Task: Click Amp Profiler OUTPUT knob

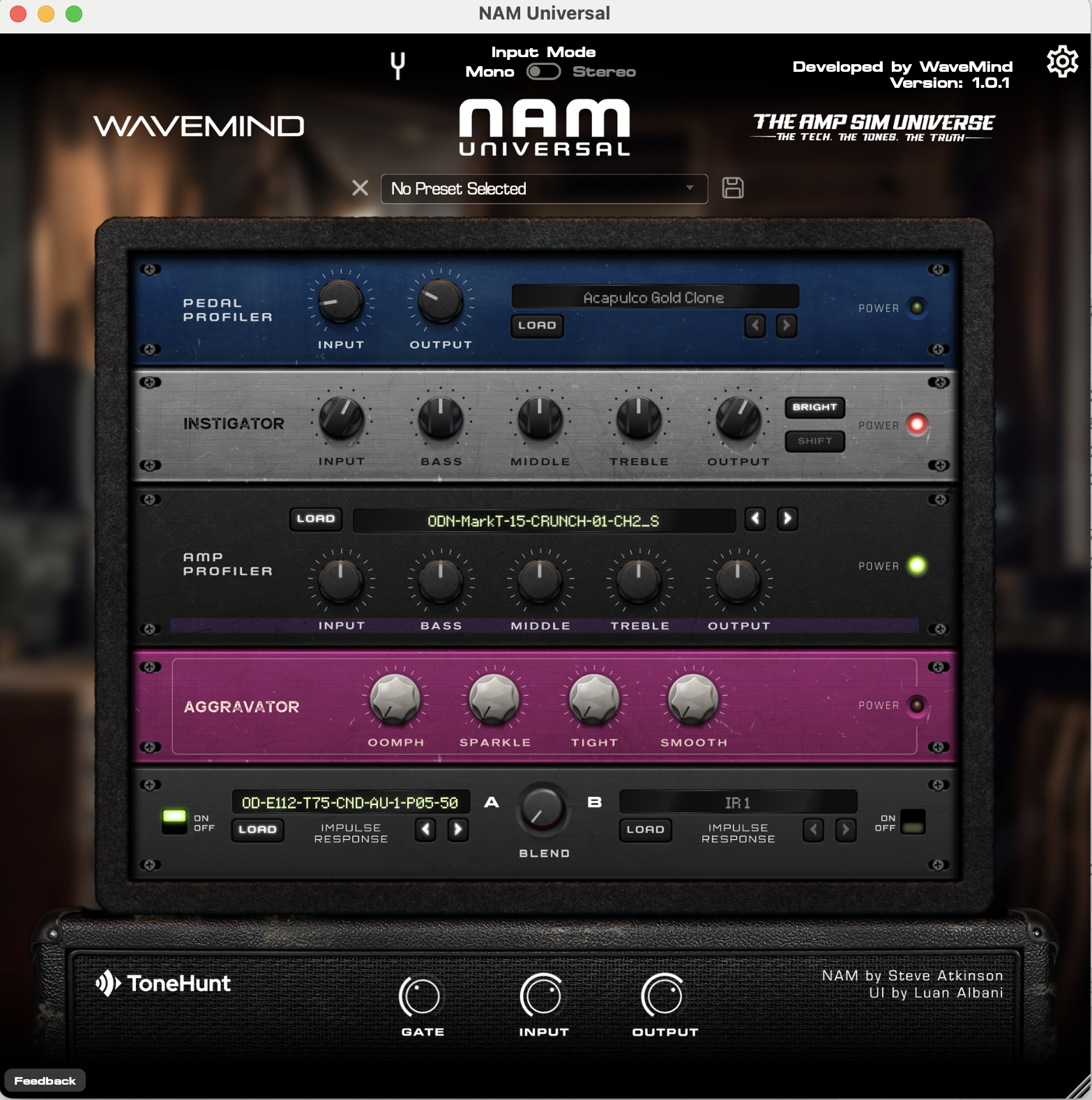Action: [738, 581]
